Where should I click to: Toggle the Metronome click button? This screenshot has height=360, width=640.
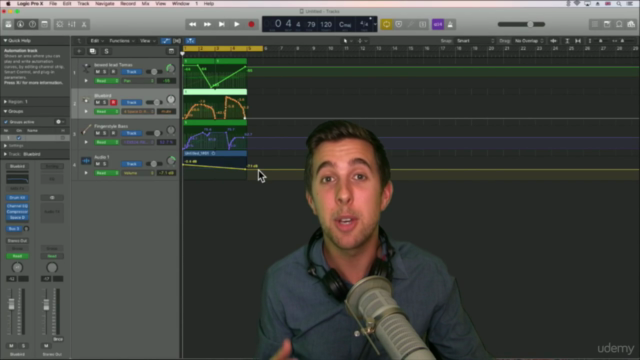(x=450, y=24)
